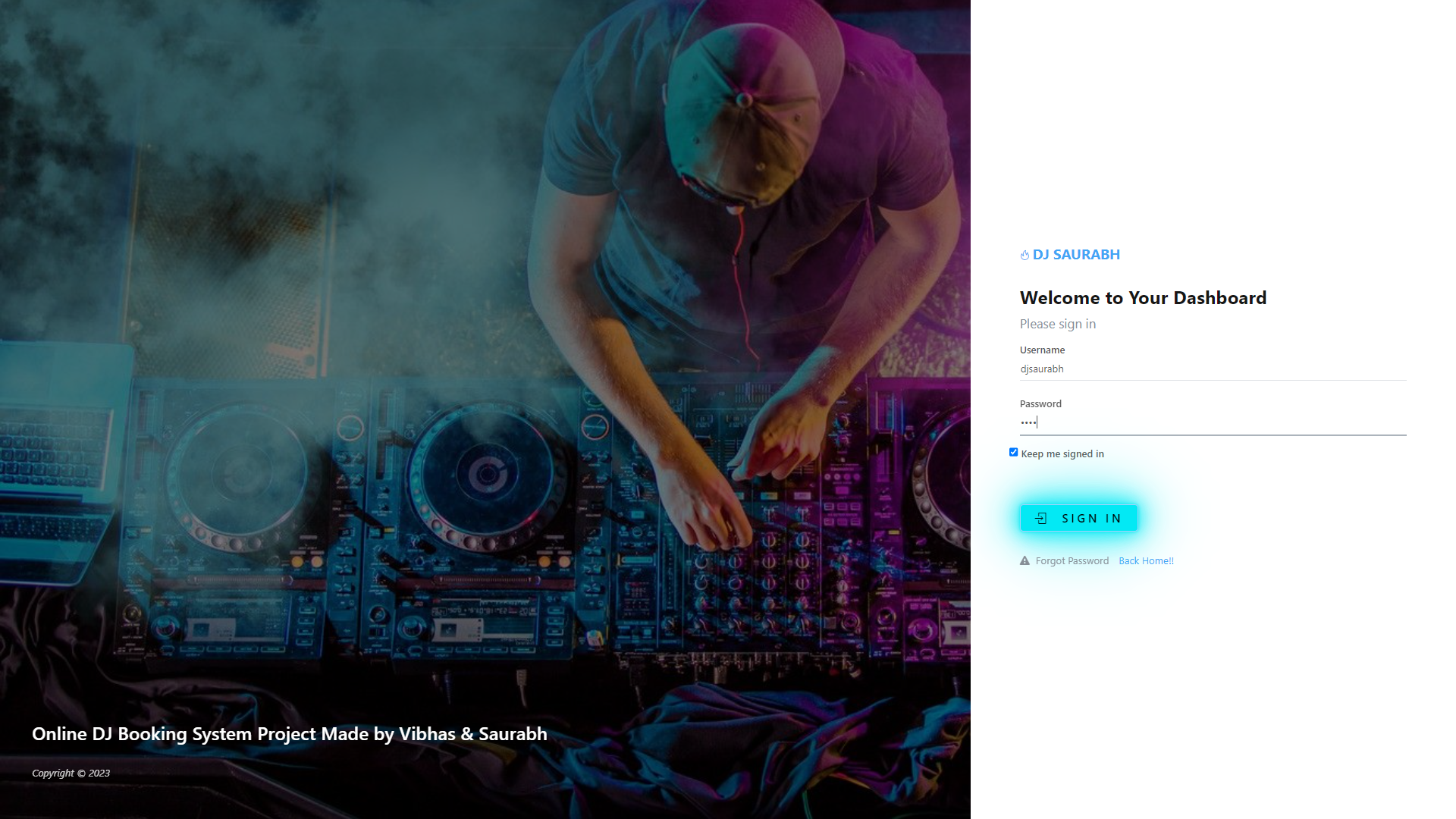Click the warning triangle icon near Forgot Password
Viewport: 1456px width, 819px height.
tap(1025, 561)
